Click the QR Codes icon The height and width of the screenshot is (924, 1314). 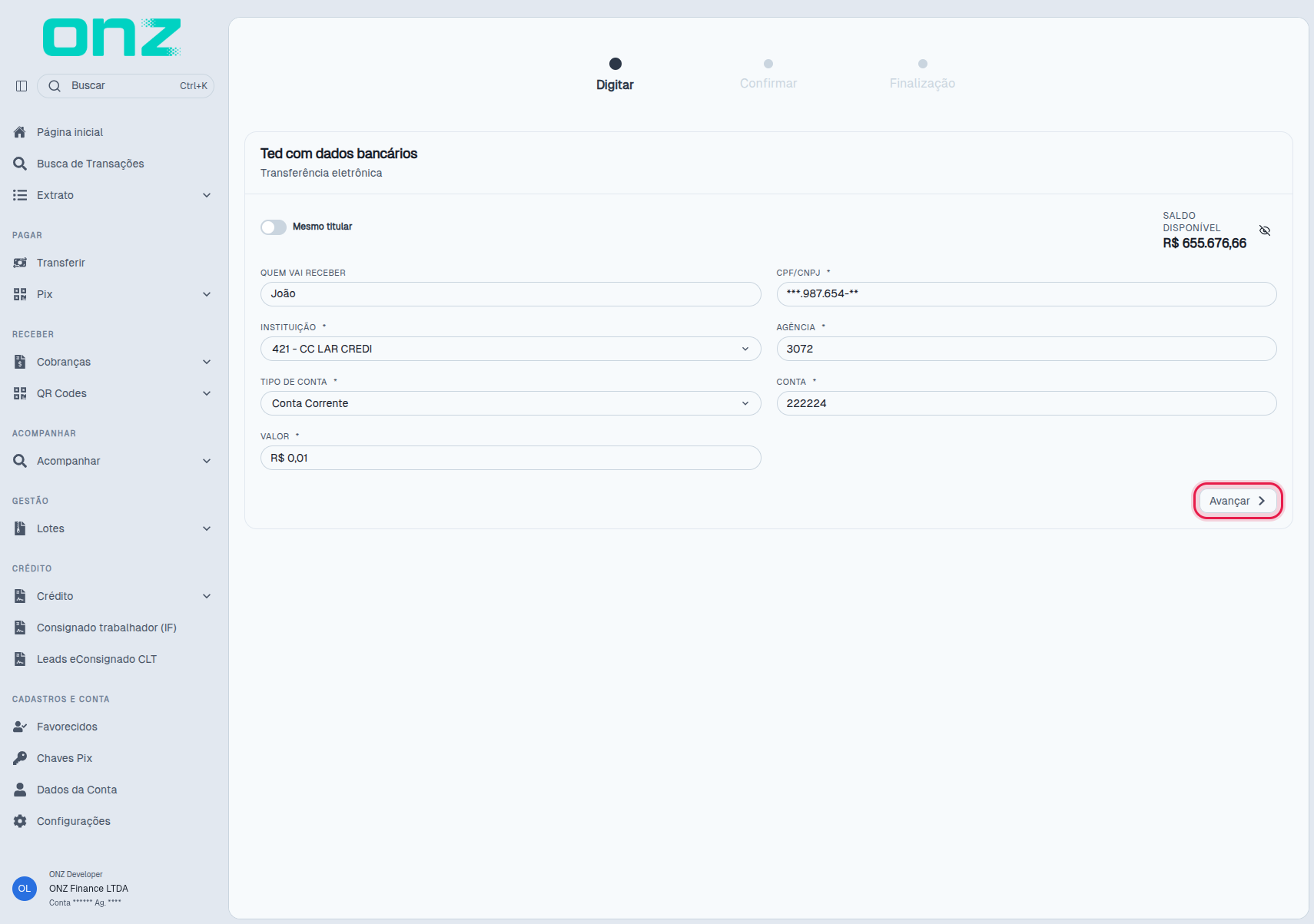[20, 393]
